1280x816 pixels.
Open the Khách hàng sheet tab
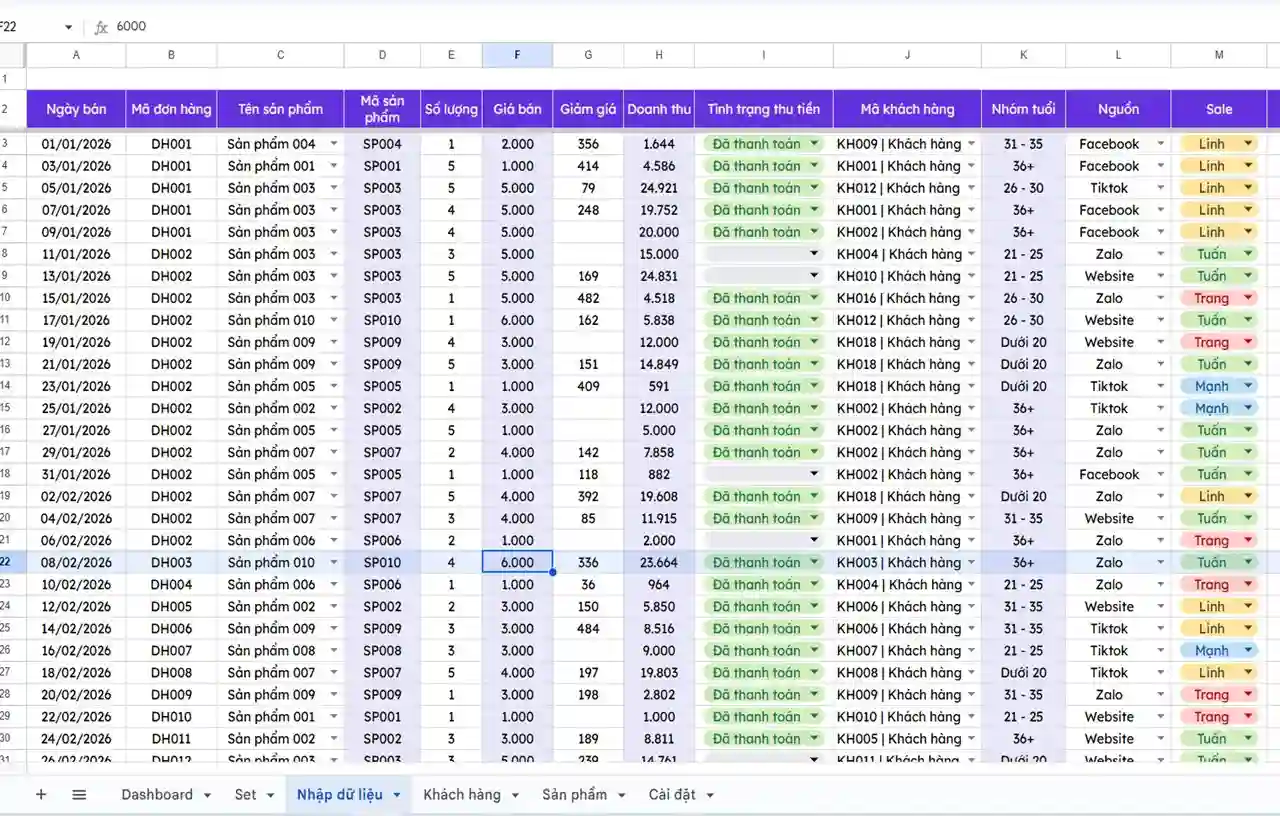(461, 795)
